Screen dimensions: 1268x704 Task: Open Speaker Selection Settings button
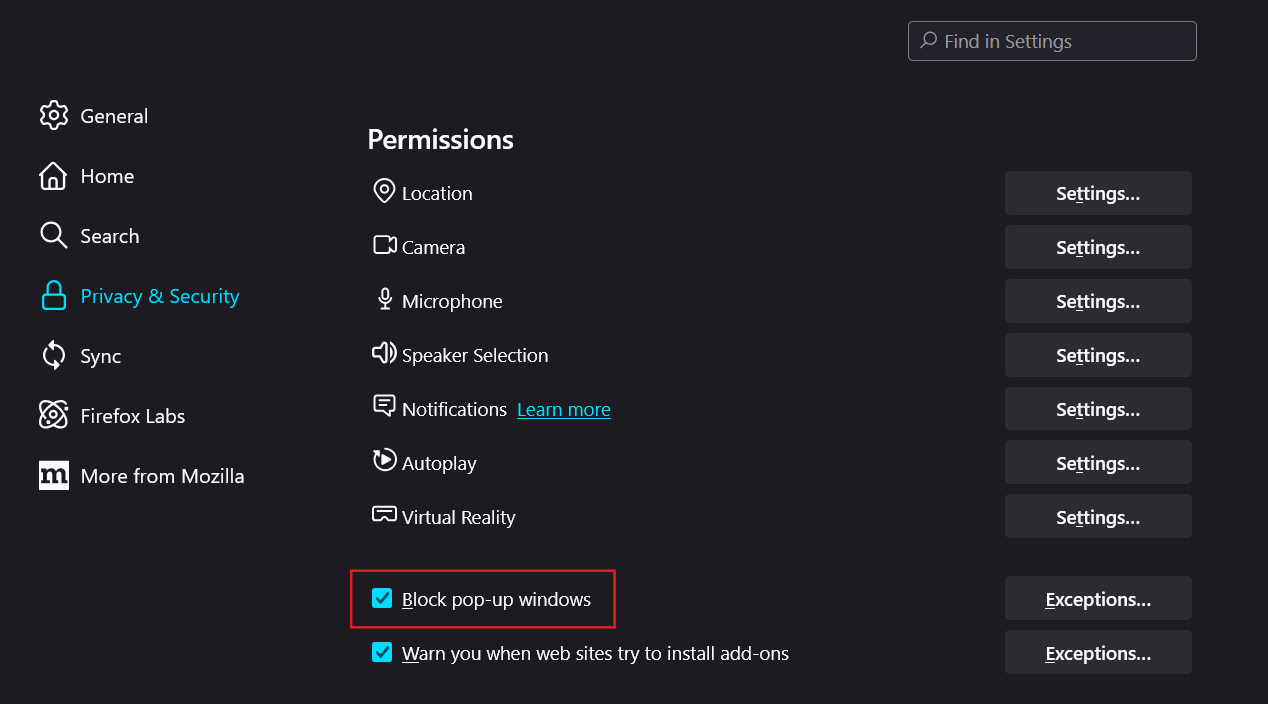pos(1097,355)
